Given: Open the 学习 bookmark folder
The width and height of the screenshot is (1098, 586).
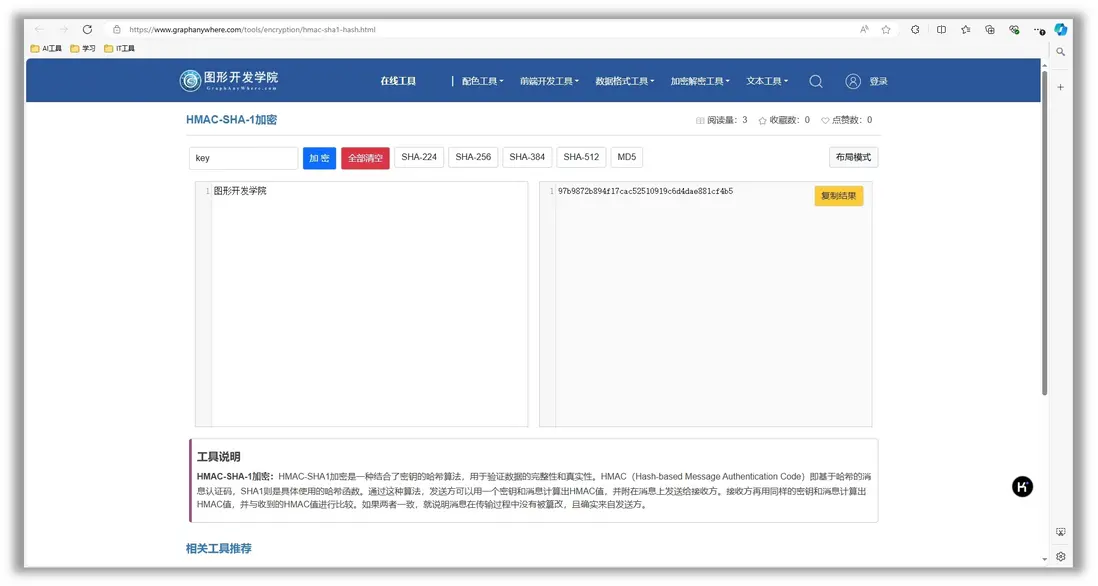Looking at the screenshot, I should (83, 48).
